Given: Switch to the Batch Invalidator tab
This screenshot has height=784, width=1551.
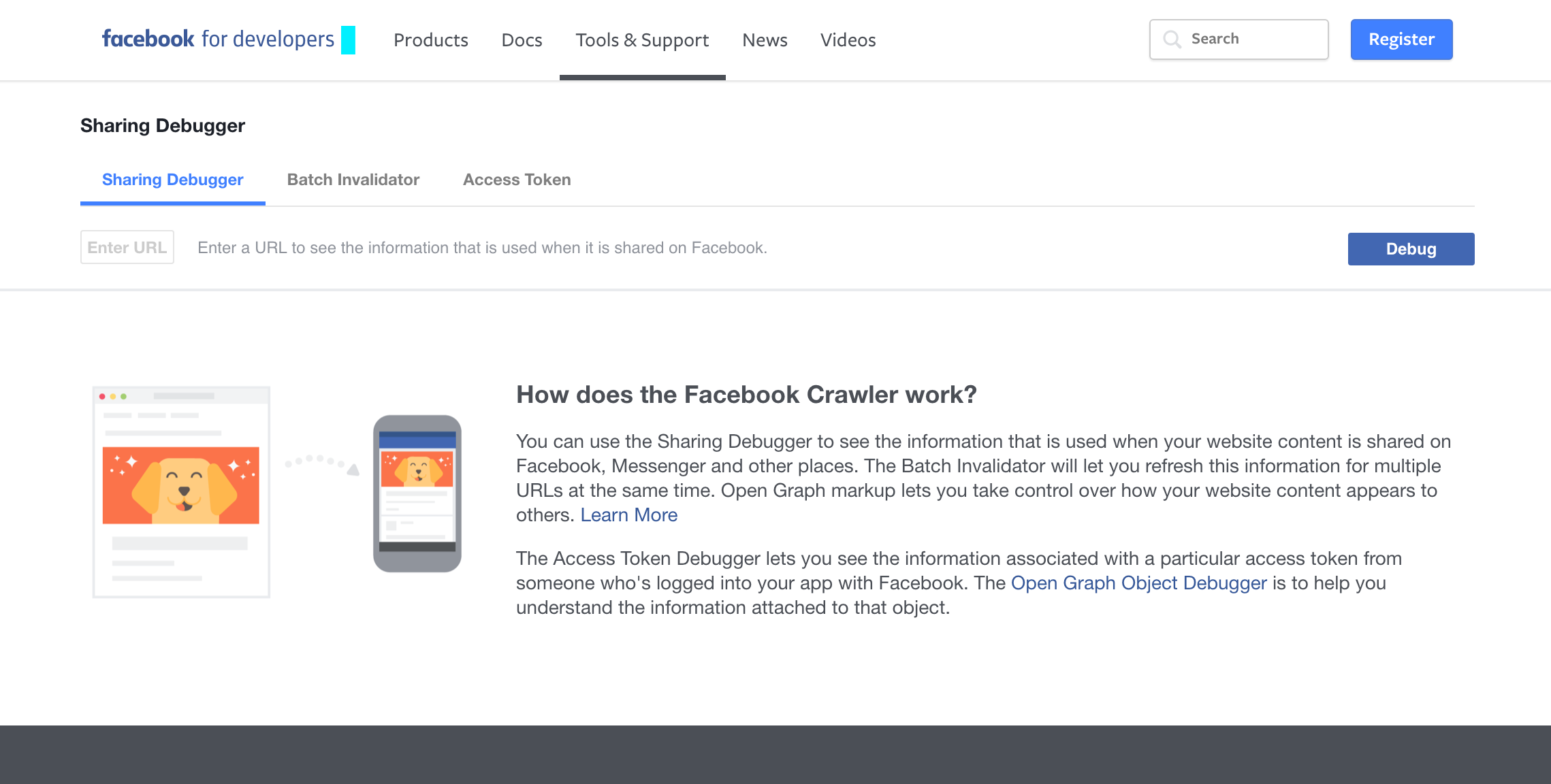Looking at the screenshot, I should pyautogui.click(x=353, y=180).
